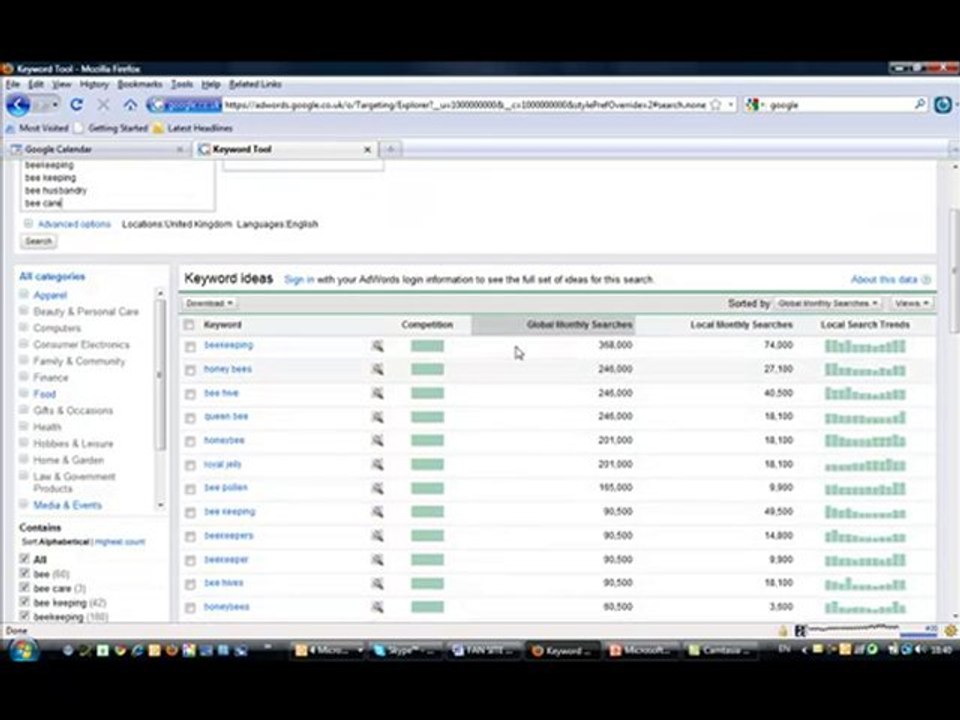This screenshot has height=720, width=960.
Task: Click competition bar for bee hive
Action: (x=427, y=394)
